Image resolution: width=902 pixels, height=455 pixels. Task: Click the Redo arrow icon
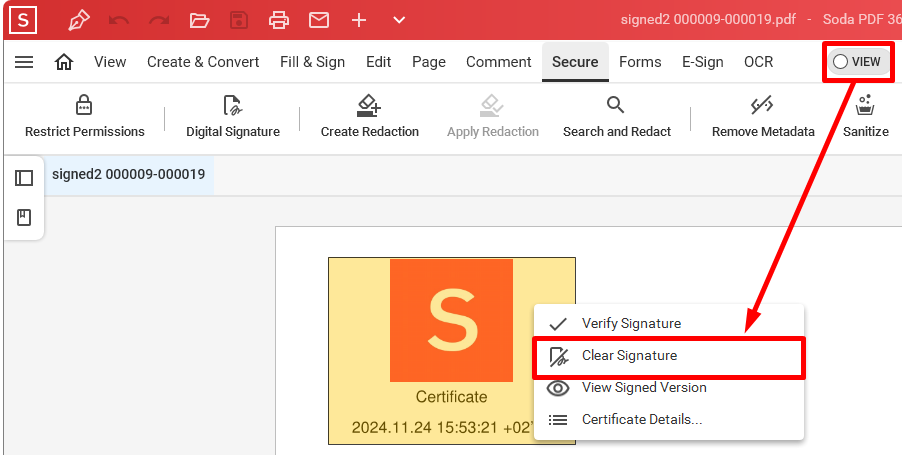coord(159,21)
